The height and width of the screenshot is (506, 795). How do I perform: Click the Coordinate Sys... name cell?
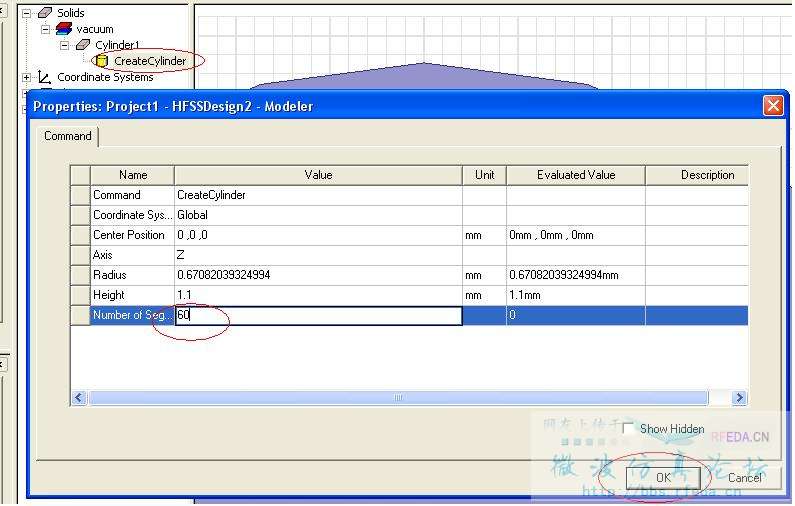click(132, 215)
